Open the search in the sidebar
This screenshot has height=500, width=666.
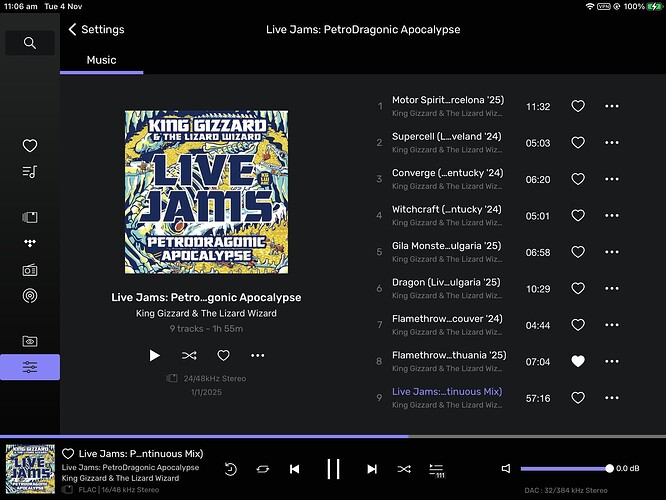(x=30, y=43)
